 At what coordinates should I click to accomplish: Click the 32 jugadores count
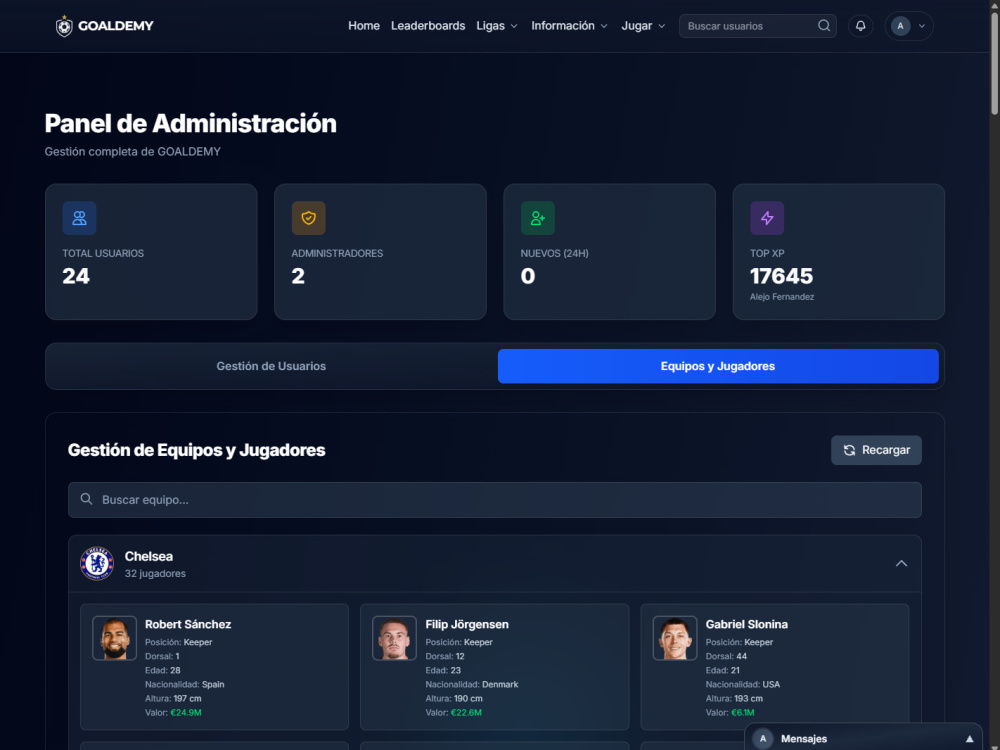155,573
